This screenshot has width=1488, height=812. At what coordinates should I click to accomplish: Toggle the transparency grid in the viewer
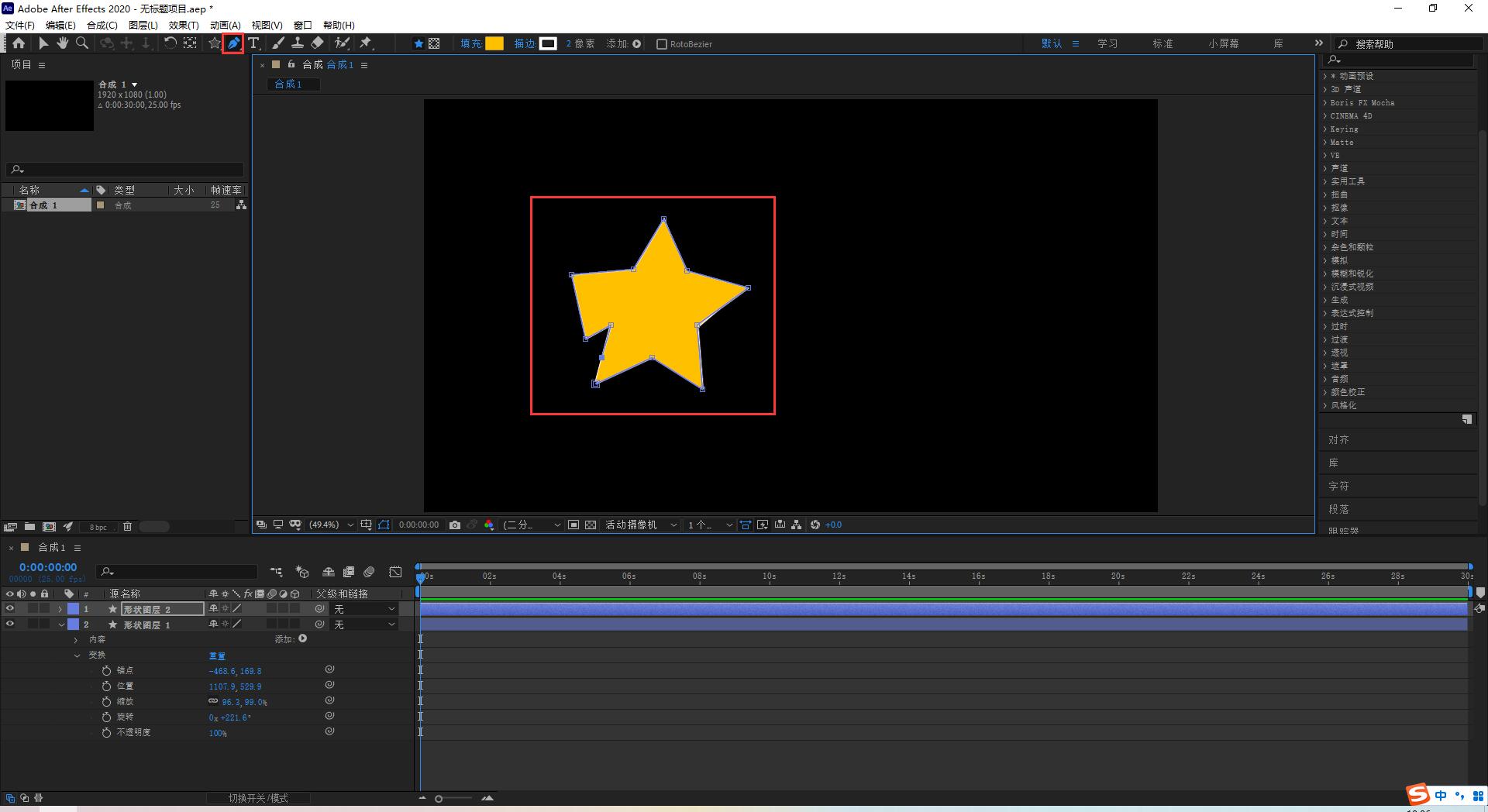(x=591, y=525)
